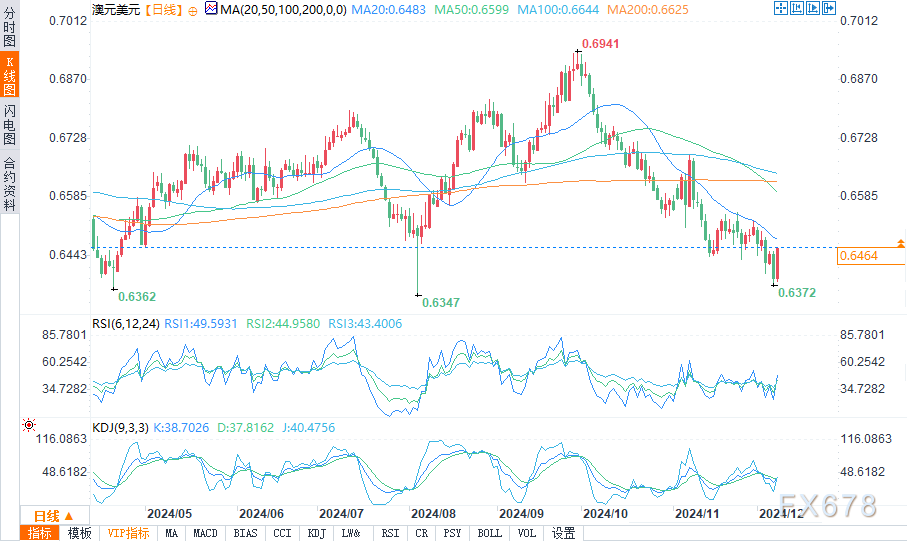
Task: Choose the MACD indicator button
Action: [x=205, y=533]
